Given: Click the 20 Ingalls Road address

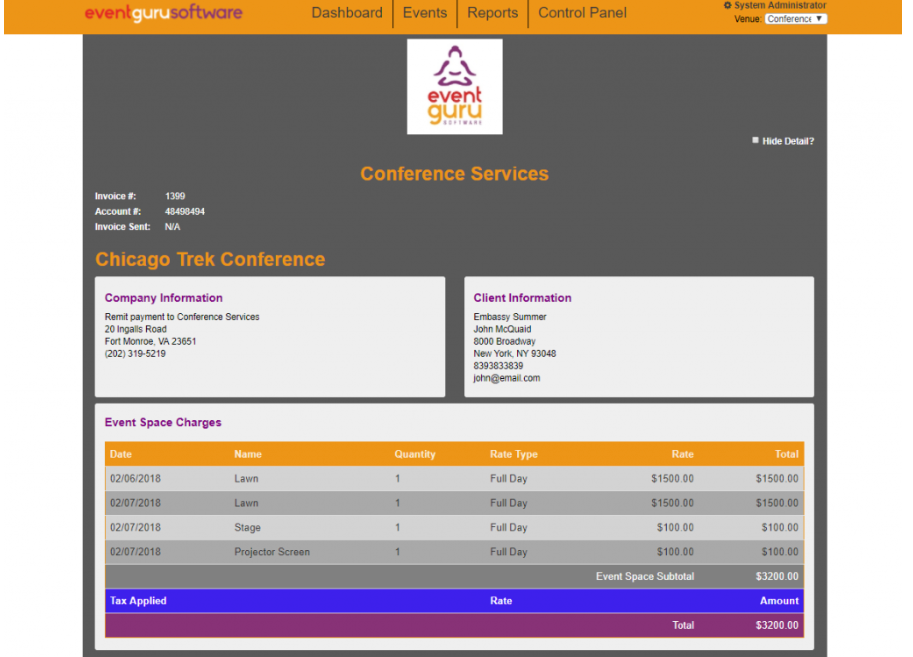Looking at the screenshot, I should (x=136, y=329).
